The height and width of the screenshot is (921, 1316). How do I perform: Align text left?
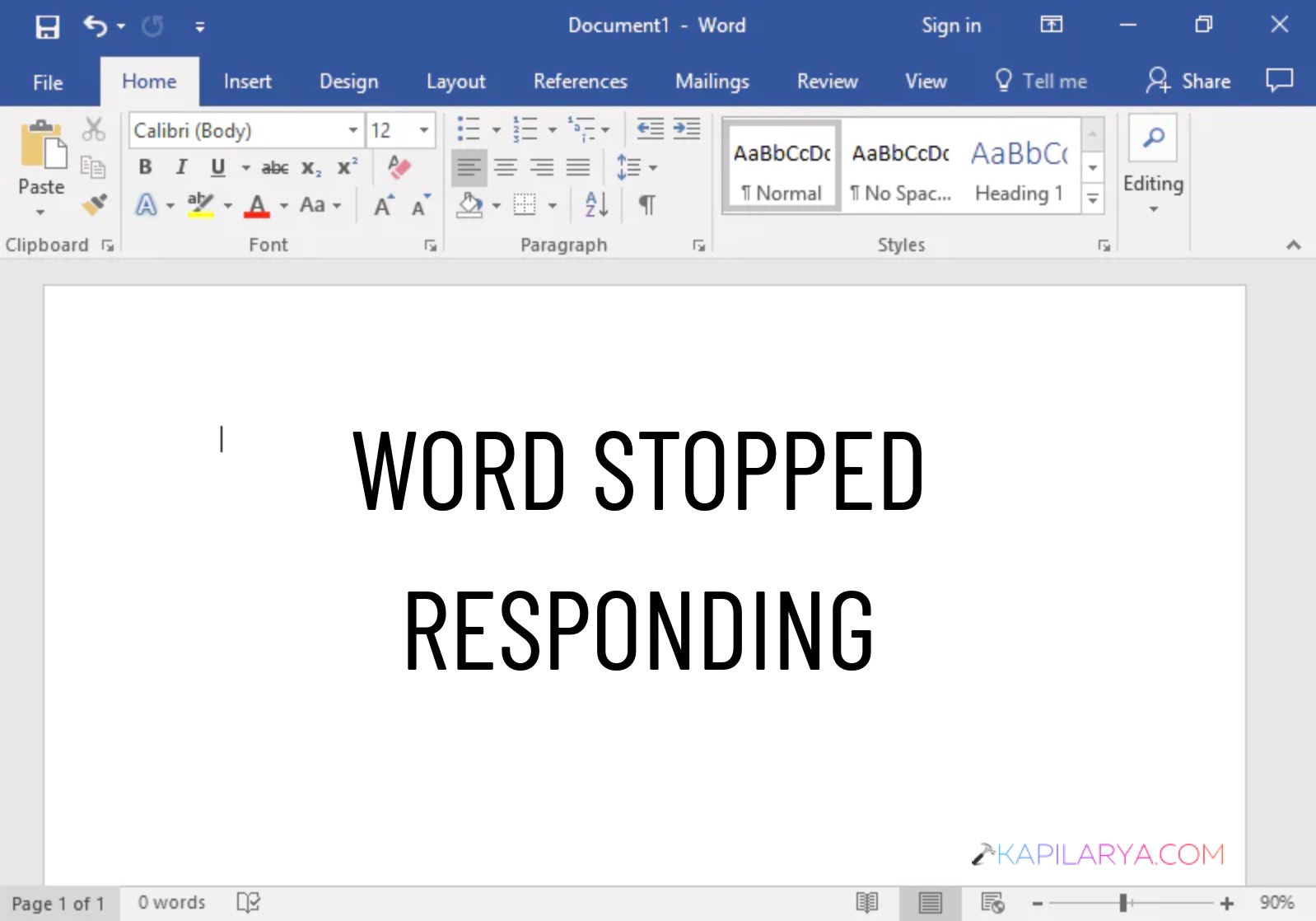[469, 168]
